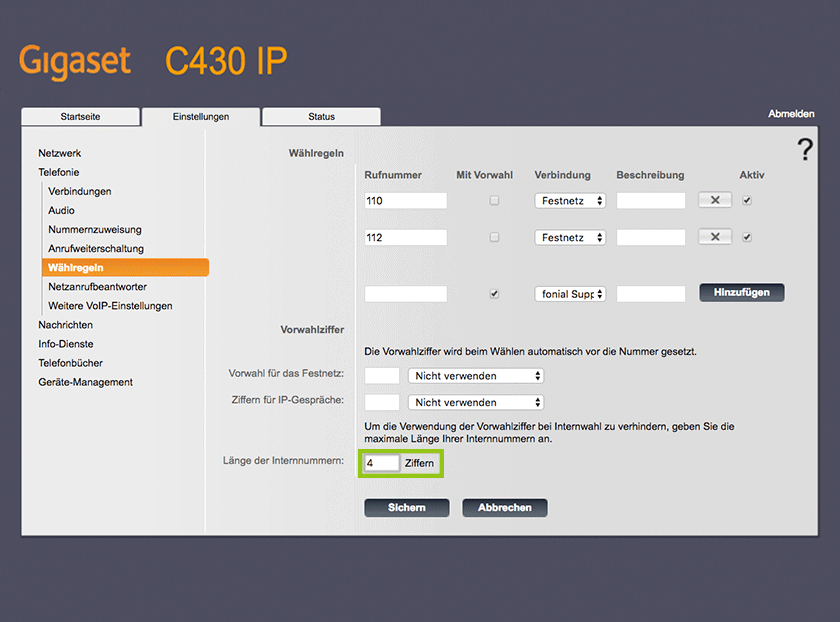This screenshot has height=622, width=840.
Task: Expand Vorwahl für das Festnetz usage dropdown
Action: (475, 376)
